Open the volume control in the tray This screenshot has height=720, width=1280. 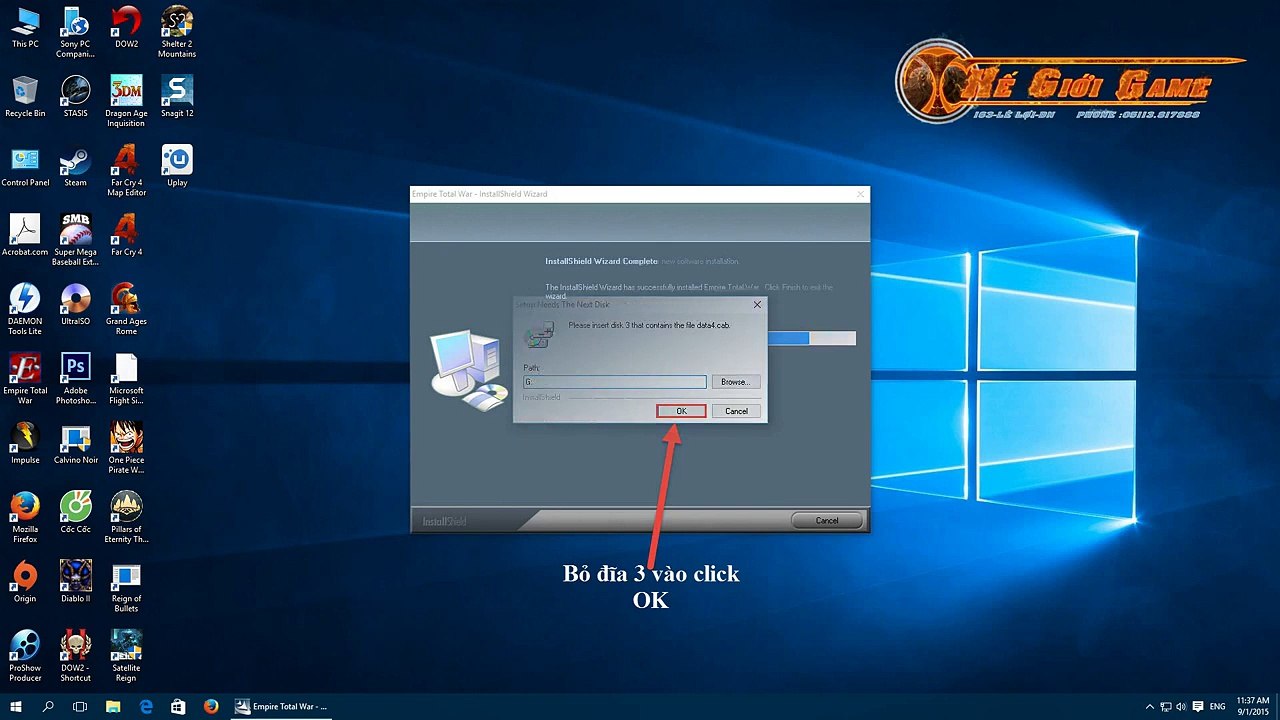point(1182,707)
